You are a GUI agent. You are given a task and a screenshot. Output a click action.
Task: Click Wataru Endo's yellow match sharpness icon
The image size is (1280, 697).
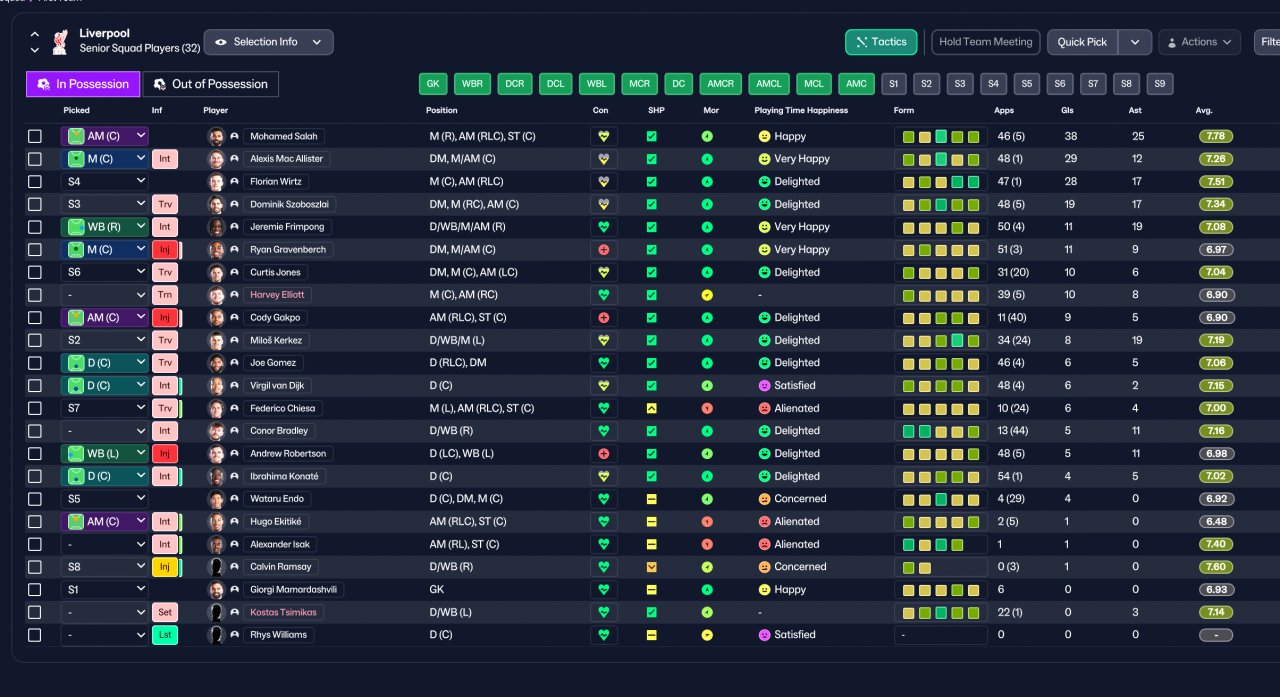[651, 499]
